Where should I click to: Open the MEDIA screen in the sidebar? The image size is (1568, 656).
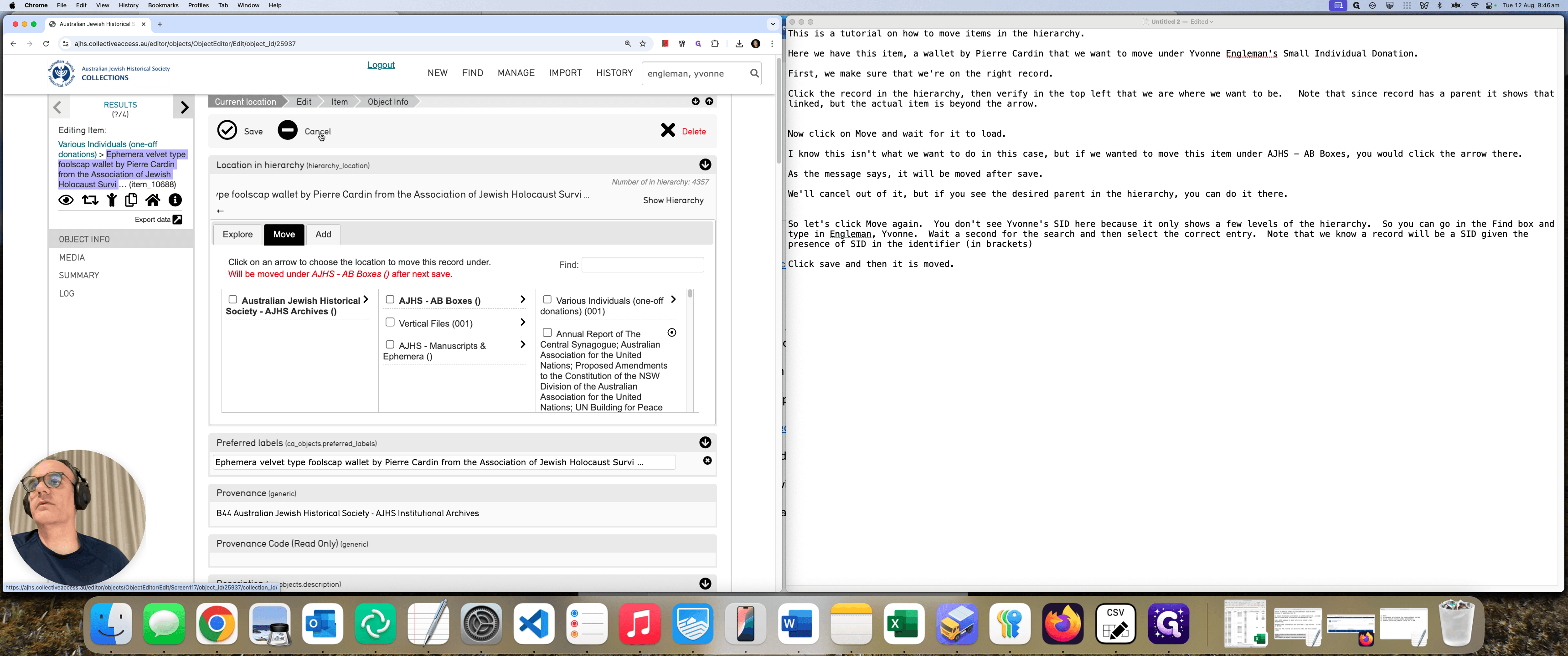72,257
